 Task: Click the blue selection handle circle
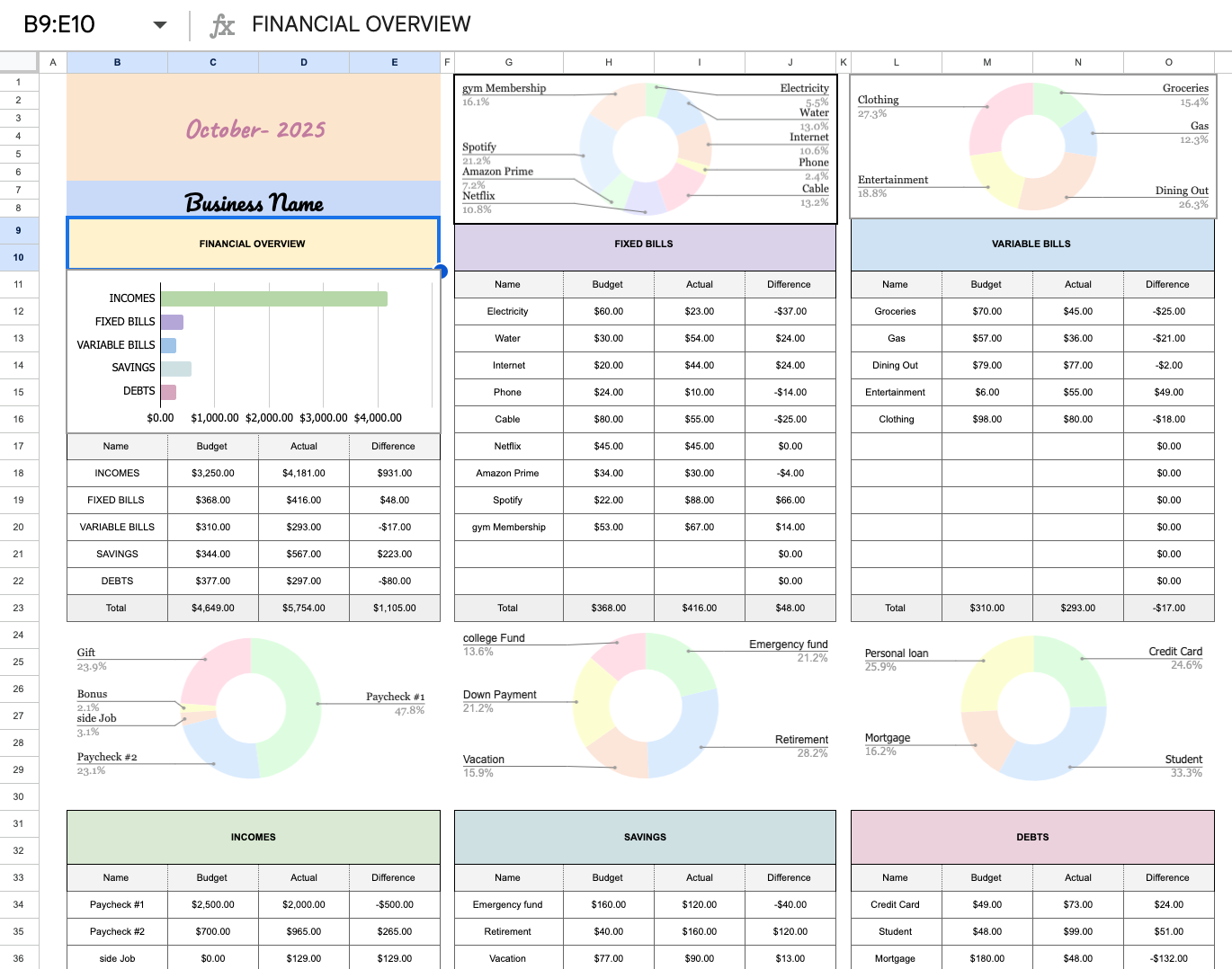(x=441, y=271)
